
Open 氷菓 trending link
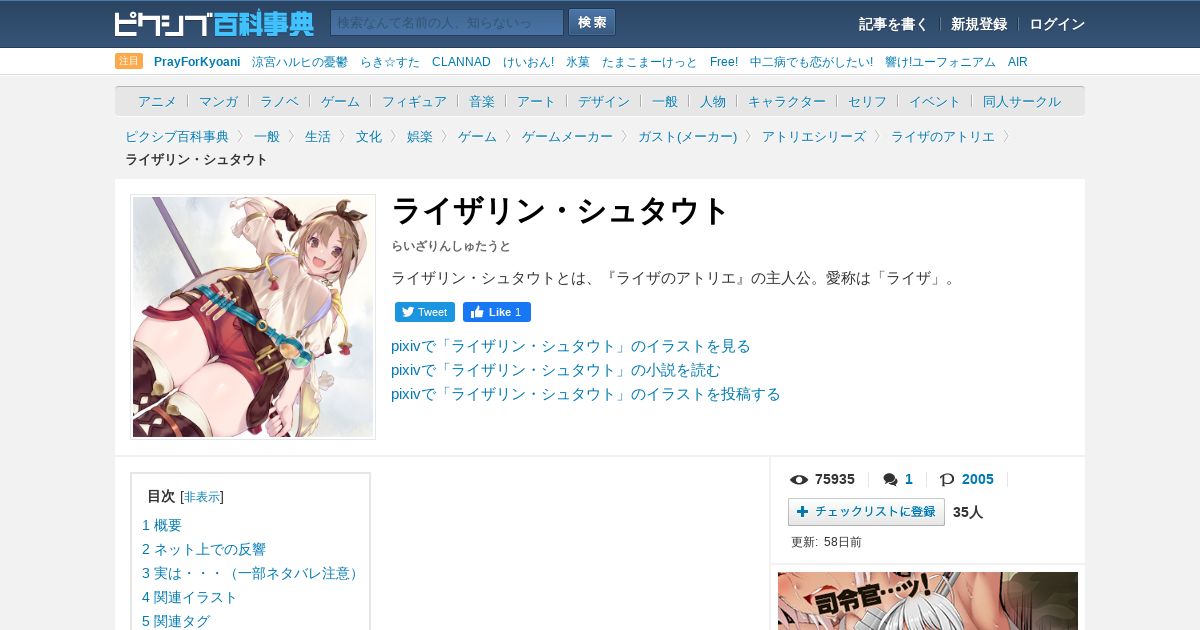click(578, 62)
